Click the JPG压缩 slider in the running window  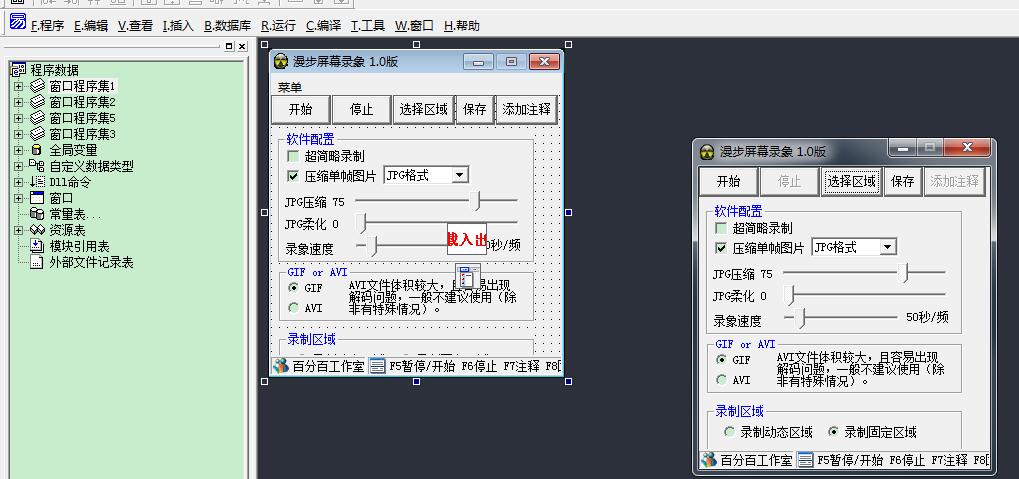coord(864,273)
